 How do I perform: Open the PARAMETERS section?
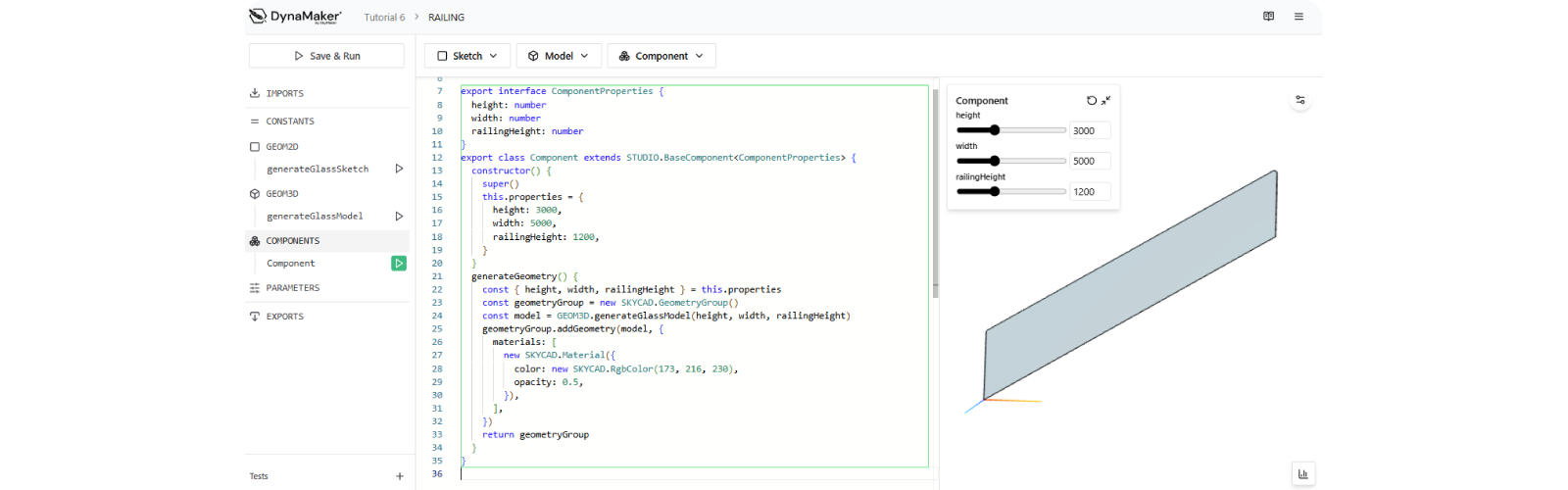293,288
